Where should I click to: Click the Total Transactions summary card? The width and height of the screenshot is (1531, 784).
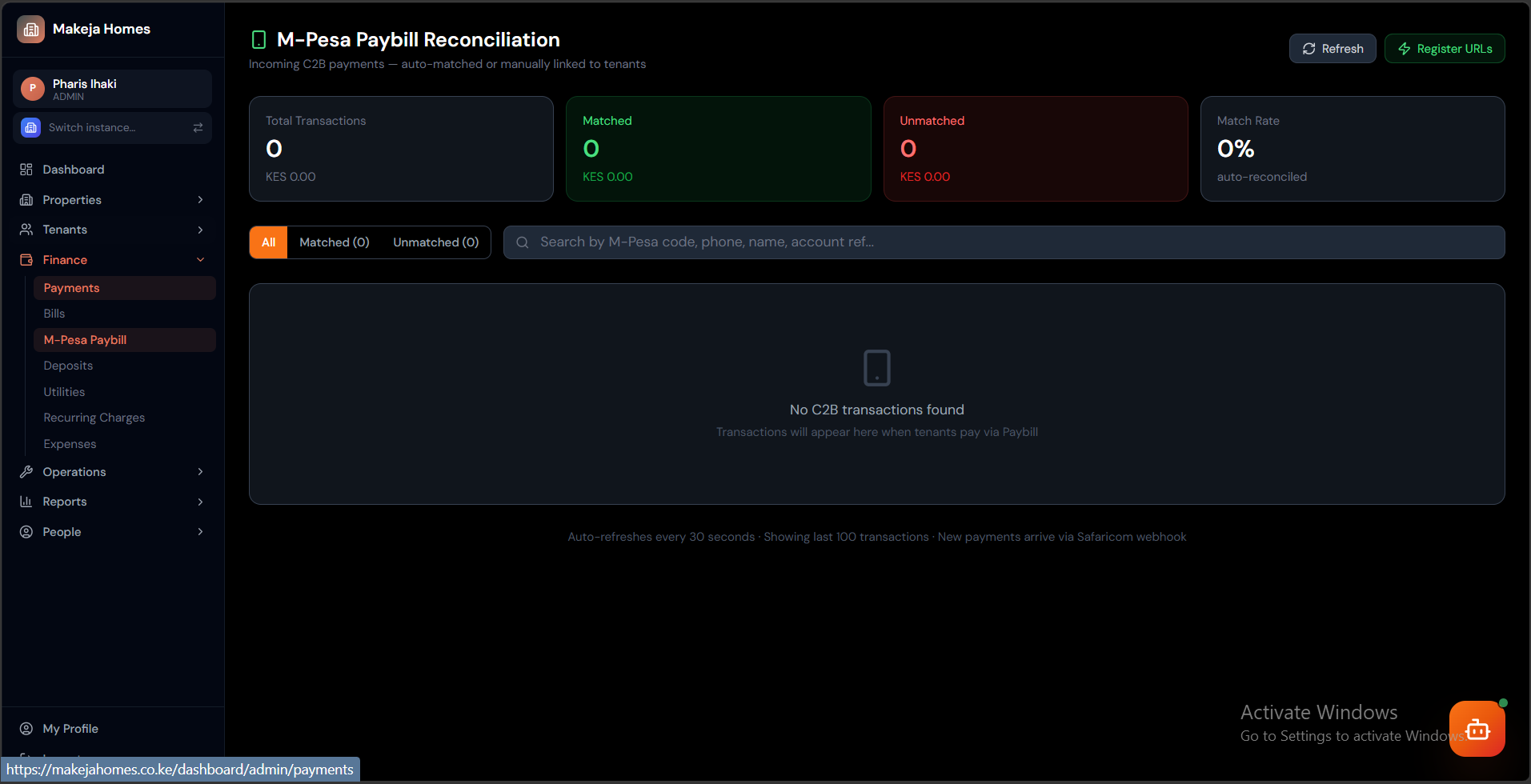(401, 149)
